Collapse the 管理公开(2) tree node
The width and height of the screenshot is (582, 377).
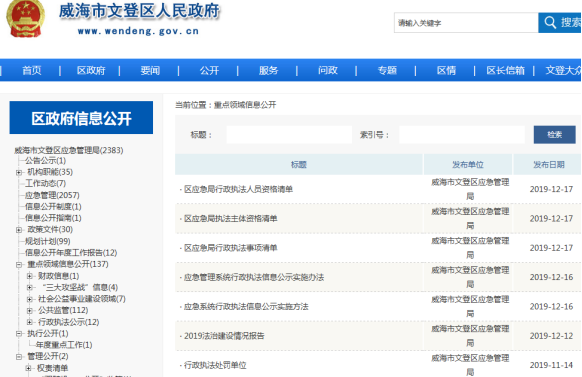19,357
